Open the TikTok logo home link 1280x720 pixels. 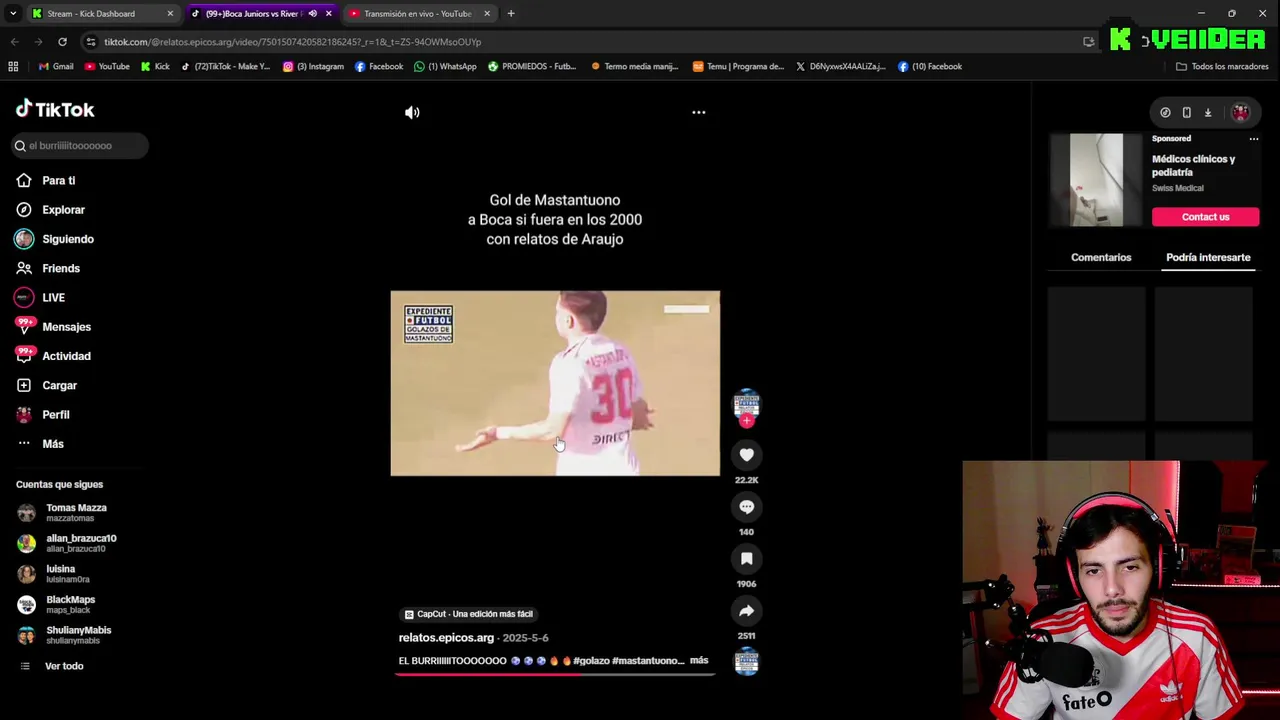click(x=55, y=109)
